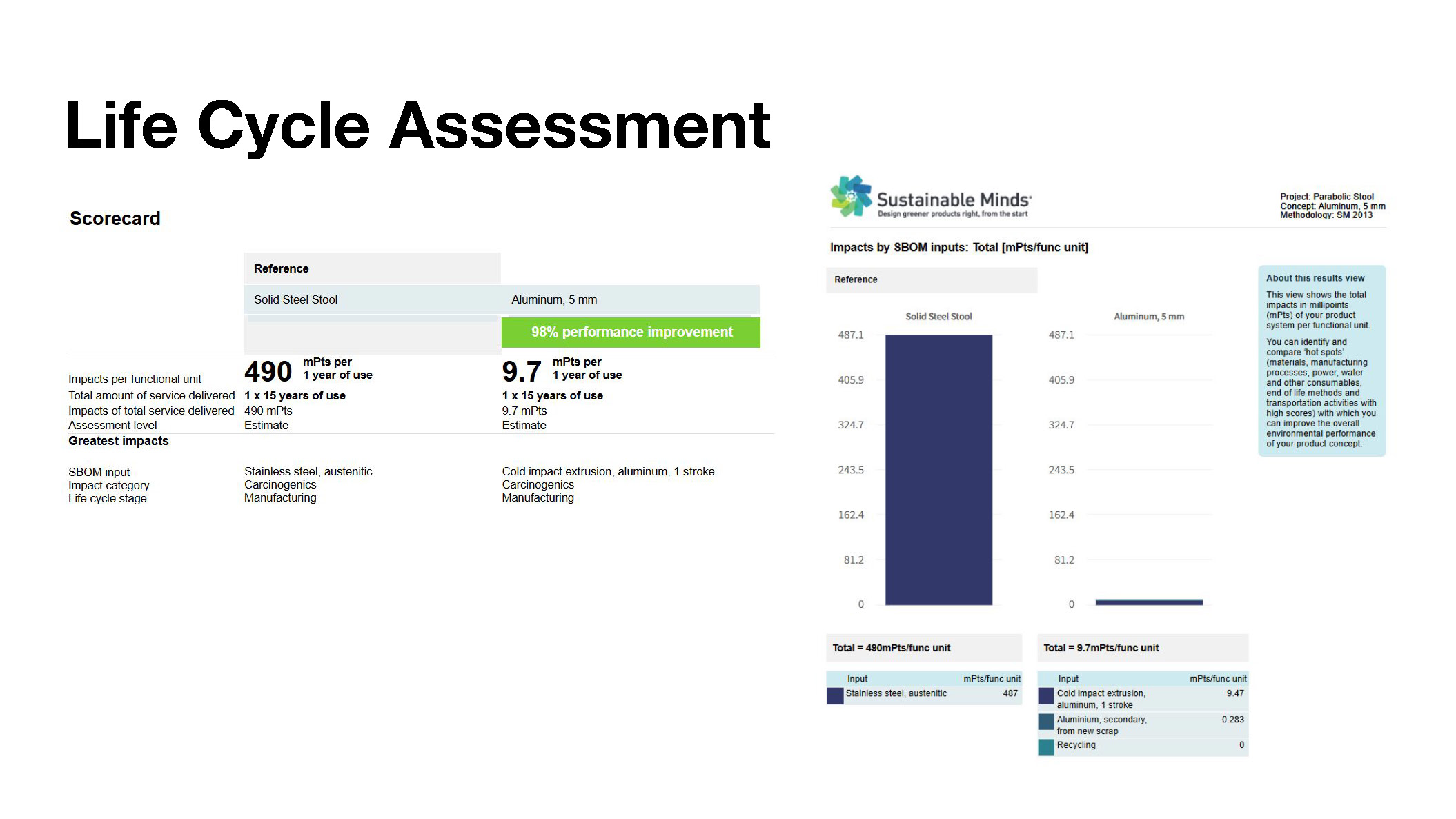Click the Greatest impacts section heading
The image size is (1456, 819).
(x=118, y=441)
